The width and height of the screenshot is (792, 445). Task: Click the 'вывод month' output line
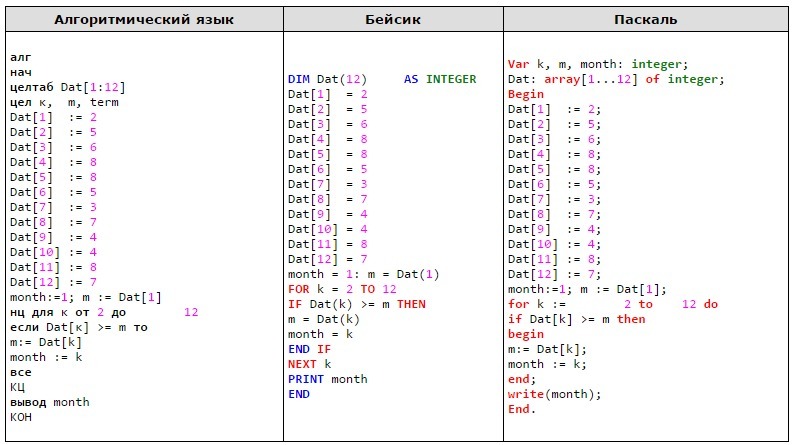coord(50,402)
